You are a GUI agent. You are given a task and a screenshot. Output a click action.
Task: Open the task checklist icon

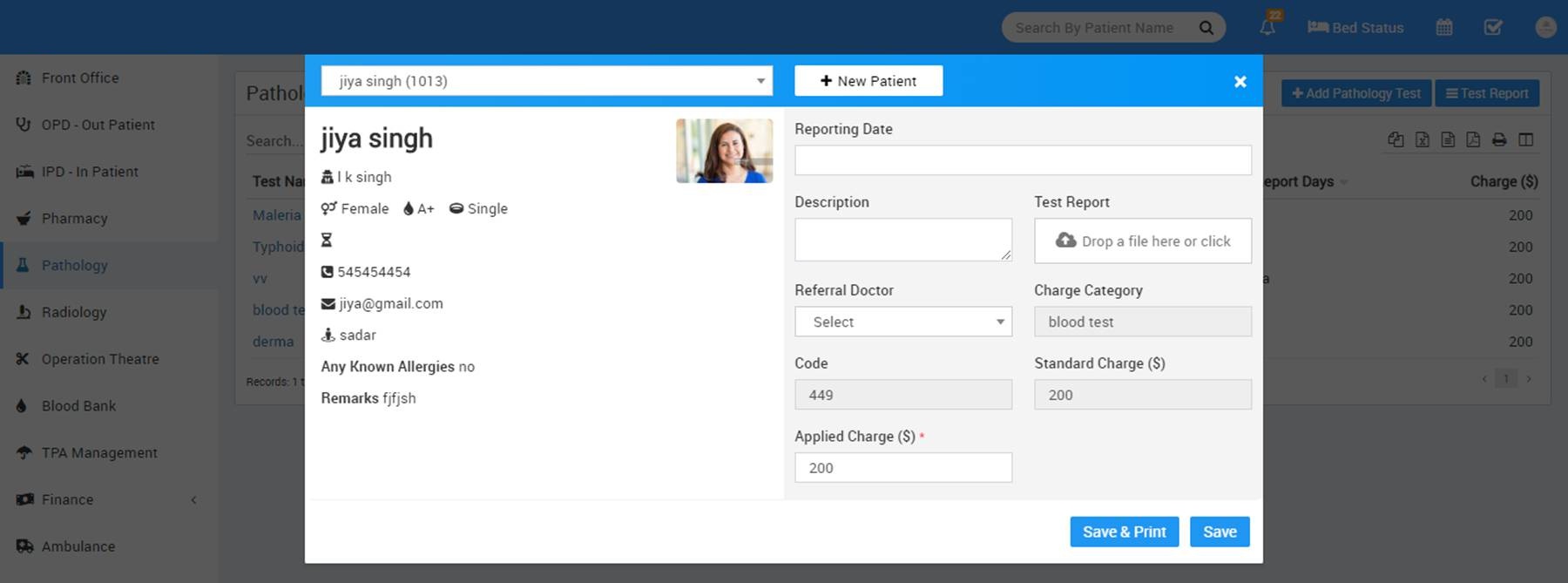point(1493,28)
